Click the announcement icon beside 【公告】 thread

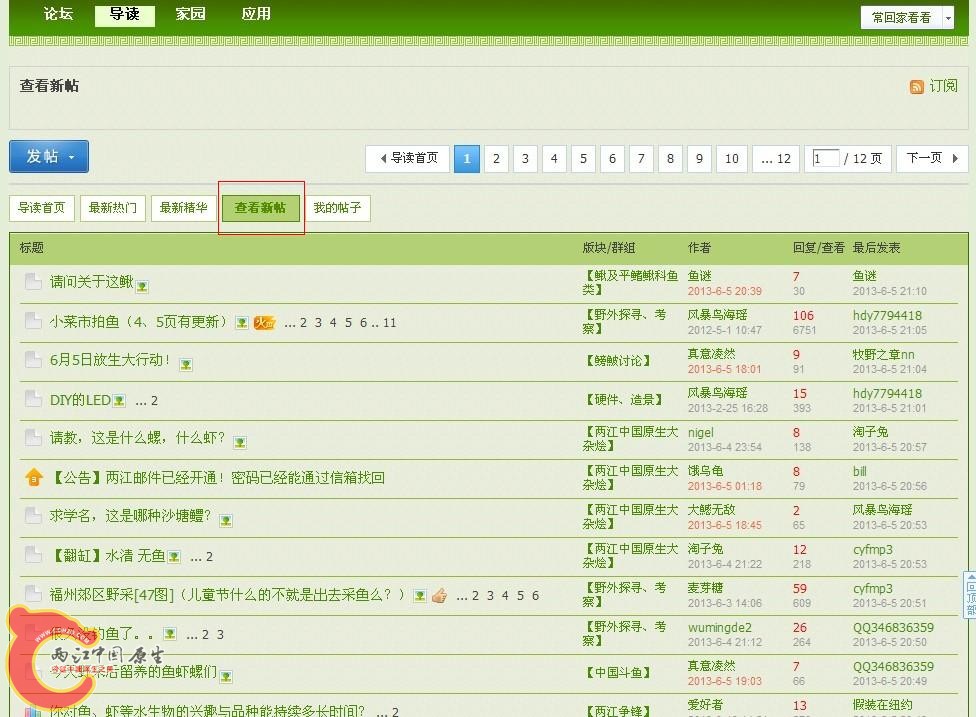tap(34, 478)
